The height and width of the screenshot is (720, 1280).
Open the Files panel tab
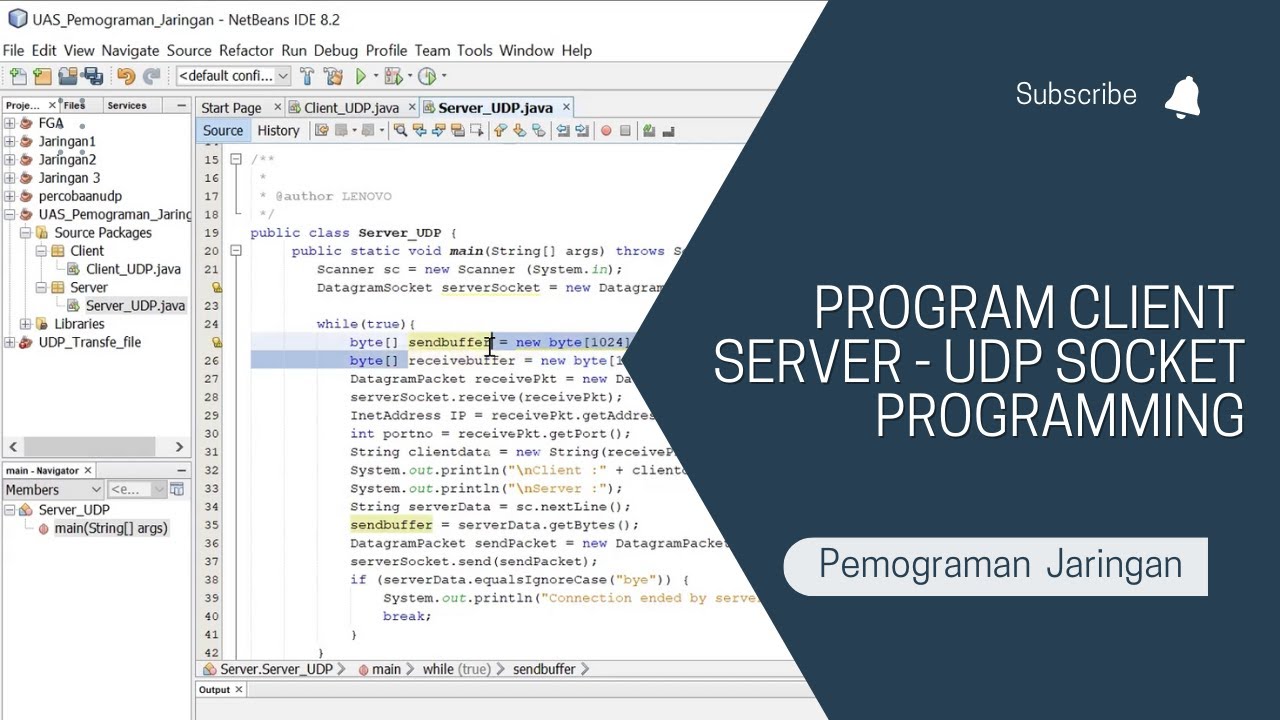(74, 105)
